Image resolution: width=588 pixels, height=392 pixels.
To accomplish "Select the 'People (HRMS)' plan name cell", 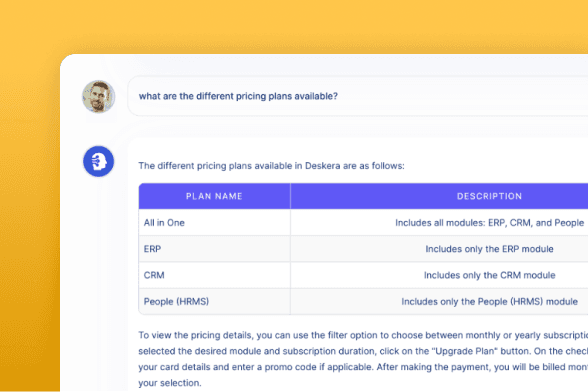I will [x=214, y=301].
